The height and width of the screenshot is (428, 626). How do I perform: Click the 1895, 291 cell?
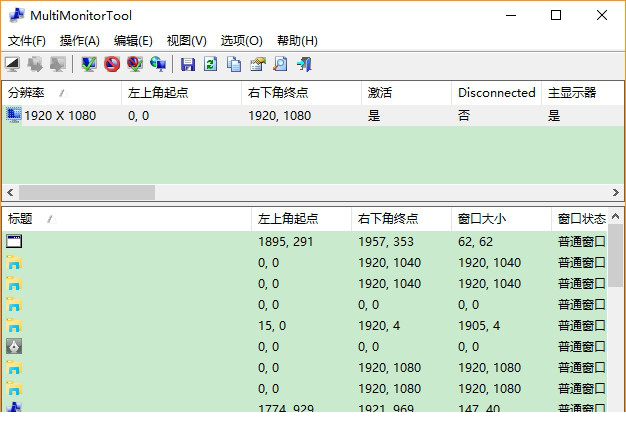pos(285,242)
